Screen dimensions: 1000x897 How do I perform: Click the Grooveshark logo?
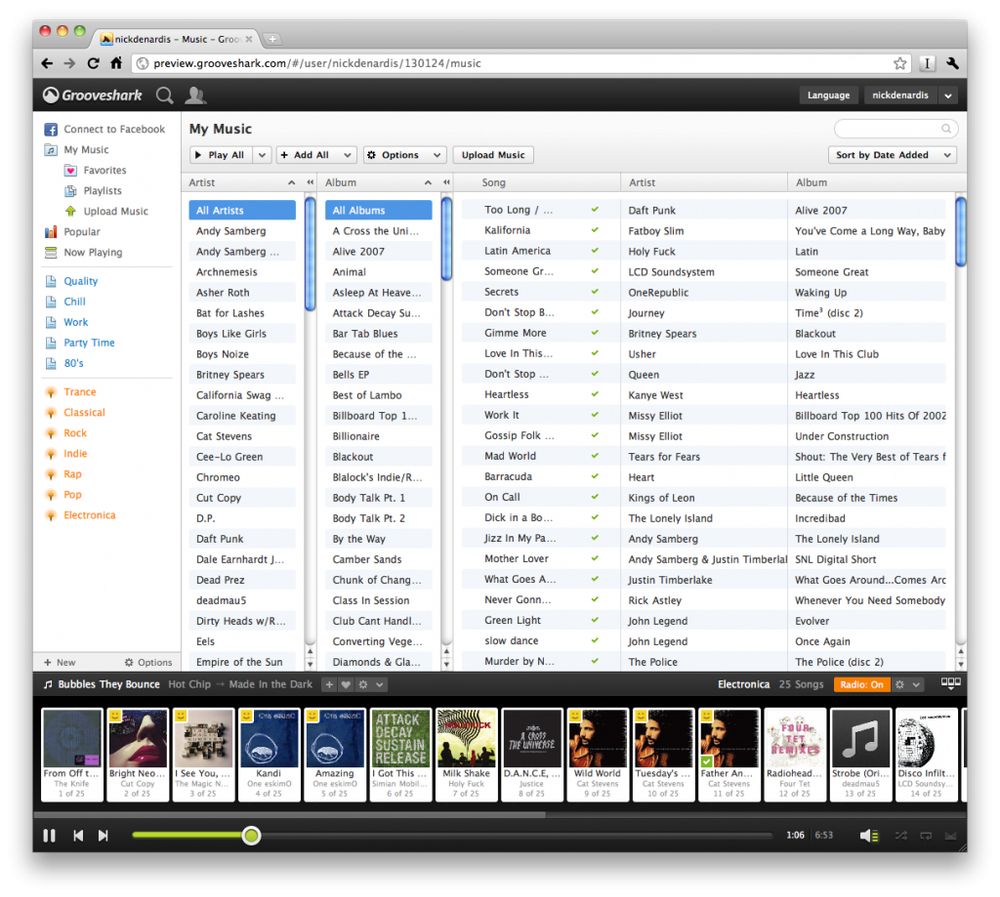pyautogui.click(x=92, y=95)
